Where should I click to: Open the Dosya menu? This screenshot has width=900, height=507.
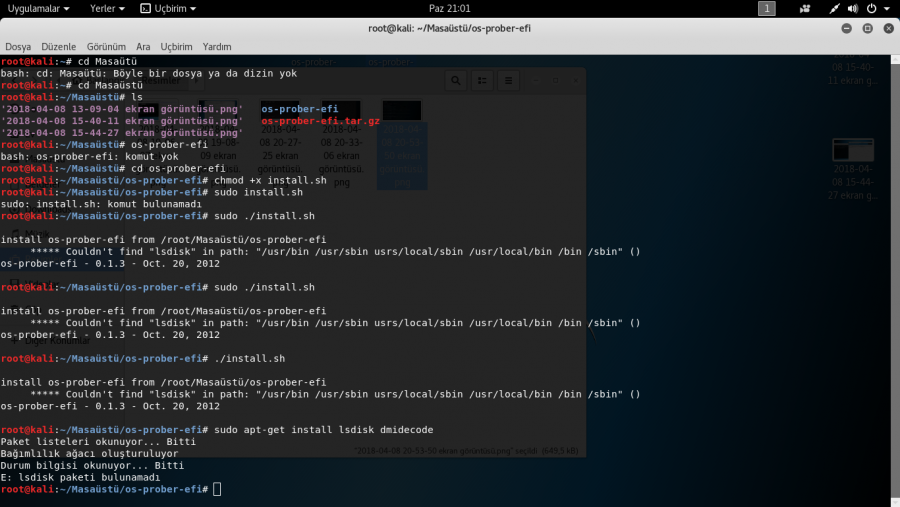[x=18, y=47]
